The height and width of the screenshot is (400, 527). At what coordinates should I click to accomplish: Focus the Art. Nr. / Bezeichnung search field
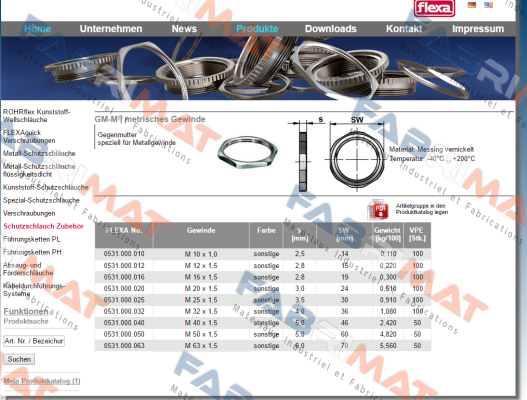click(34, 341)
